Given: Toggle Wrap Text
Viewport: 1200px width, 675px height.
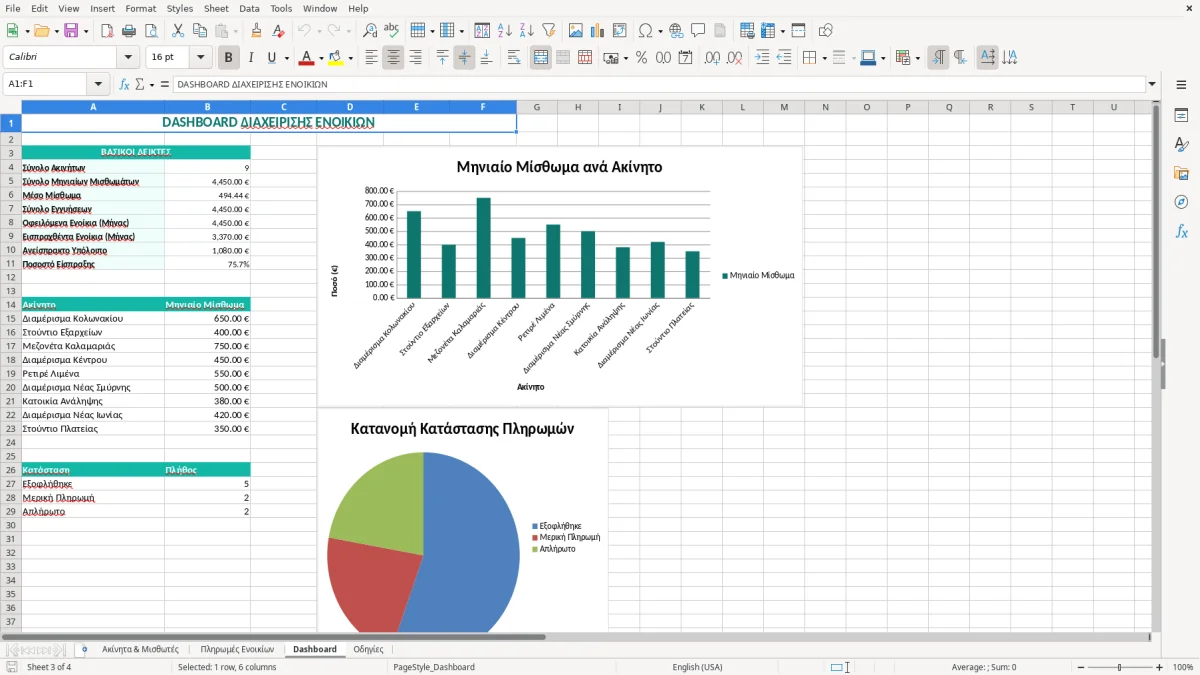Looking at the screenshot, I should click(514, 58).
